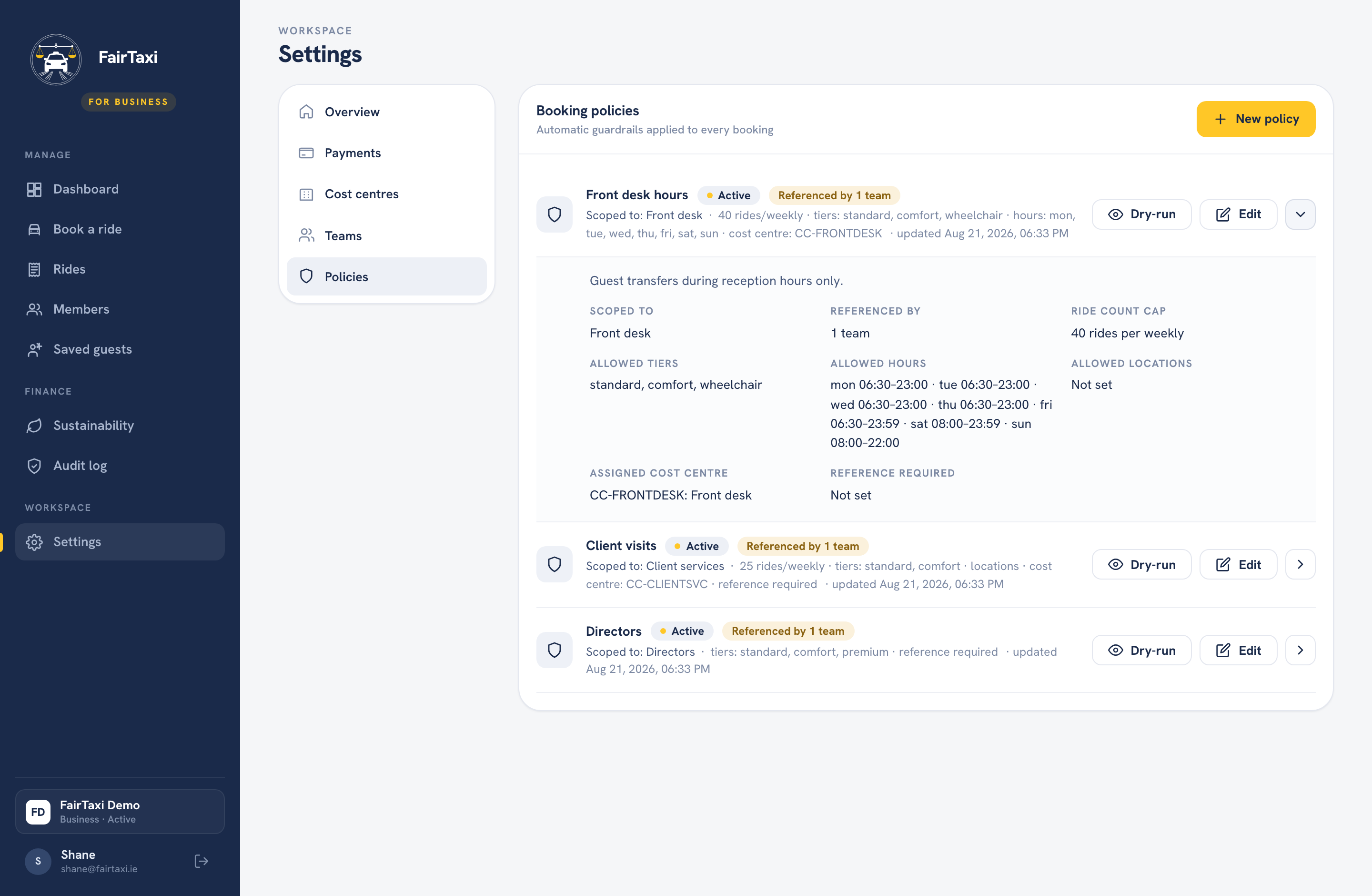Click 'Referenced by 1 team' badge for Front desk hours
The image size is (1372, 896).
(x=834, y=195)
